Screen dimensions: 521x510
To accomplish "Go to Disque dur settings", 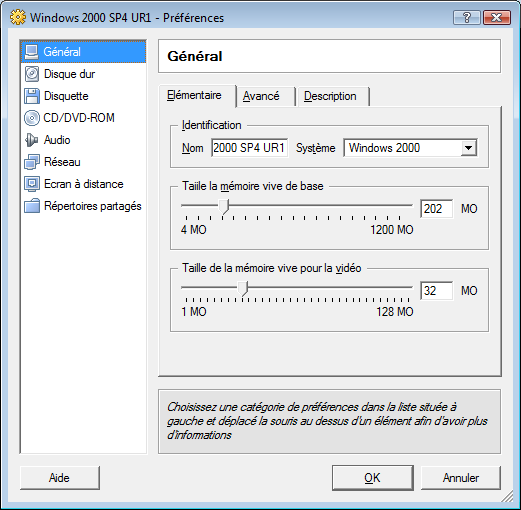I will [x=83, y=74].
